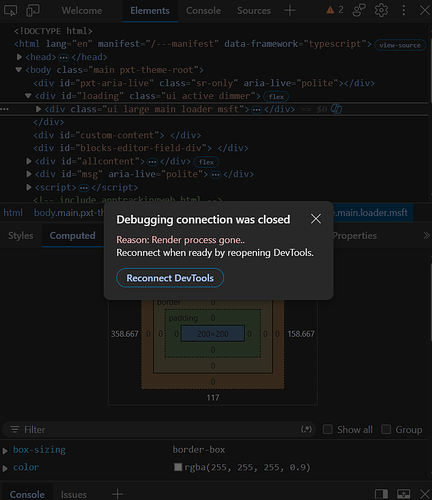The width and height of the screenshot is (432, 500).
Task: Select the blocks-editor-field-div row
Action: coord(141,148)
